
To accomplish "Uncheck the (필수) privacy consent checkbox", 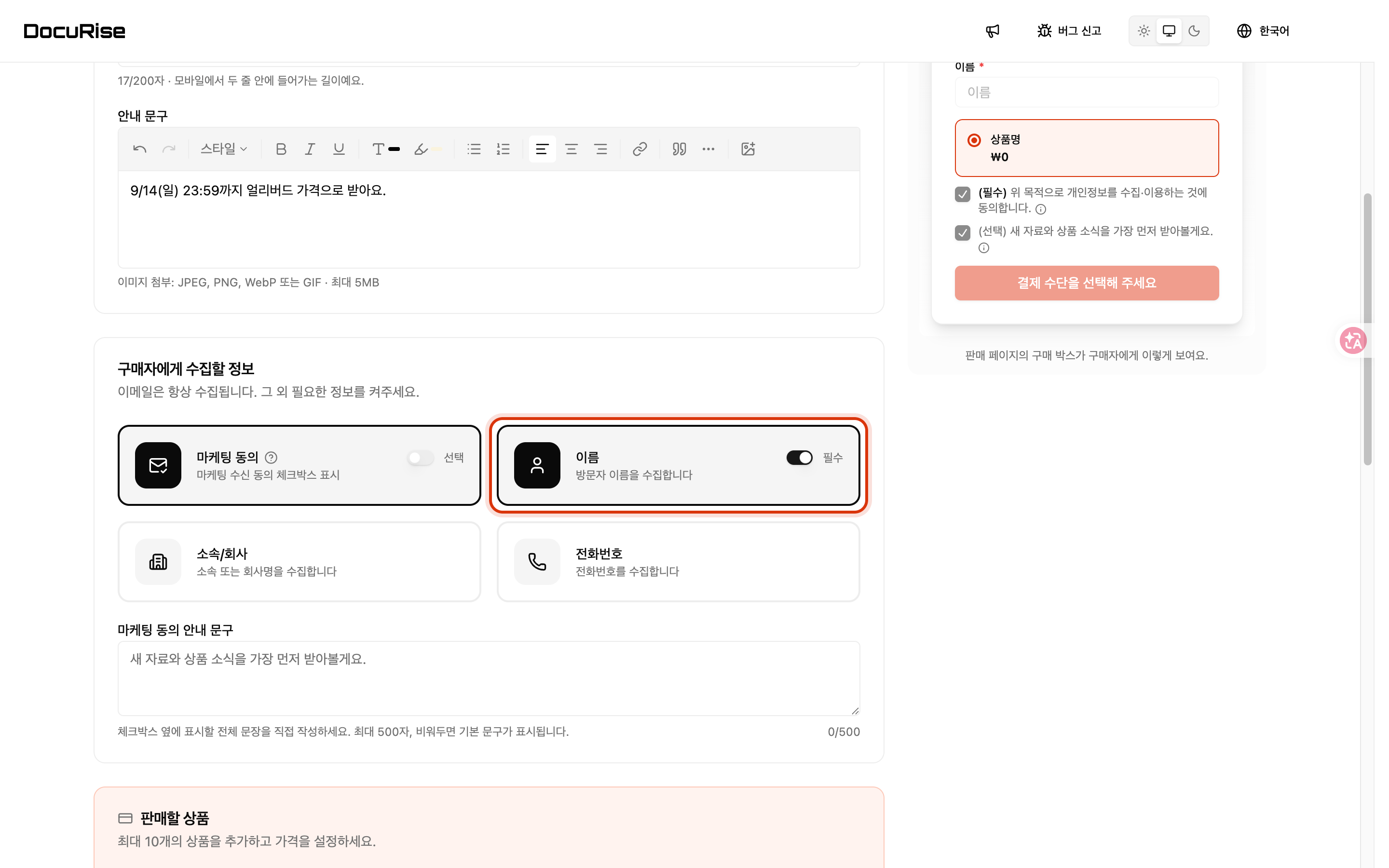I will pyautogui.click(x=963, y=194).
